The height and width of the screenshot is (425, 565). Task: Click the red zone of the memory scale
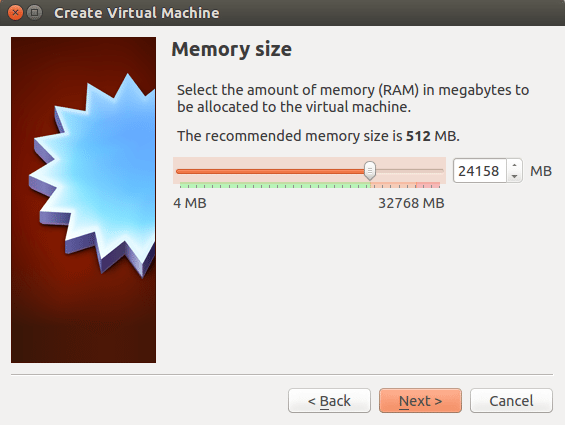click(x=428, y=186)
